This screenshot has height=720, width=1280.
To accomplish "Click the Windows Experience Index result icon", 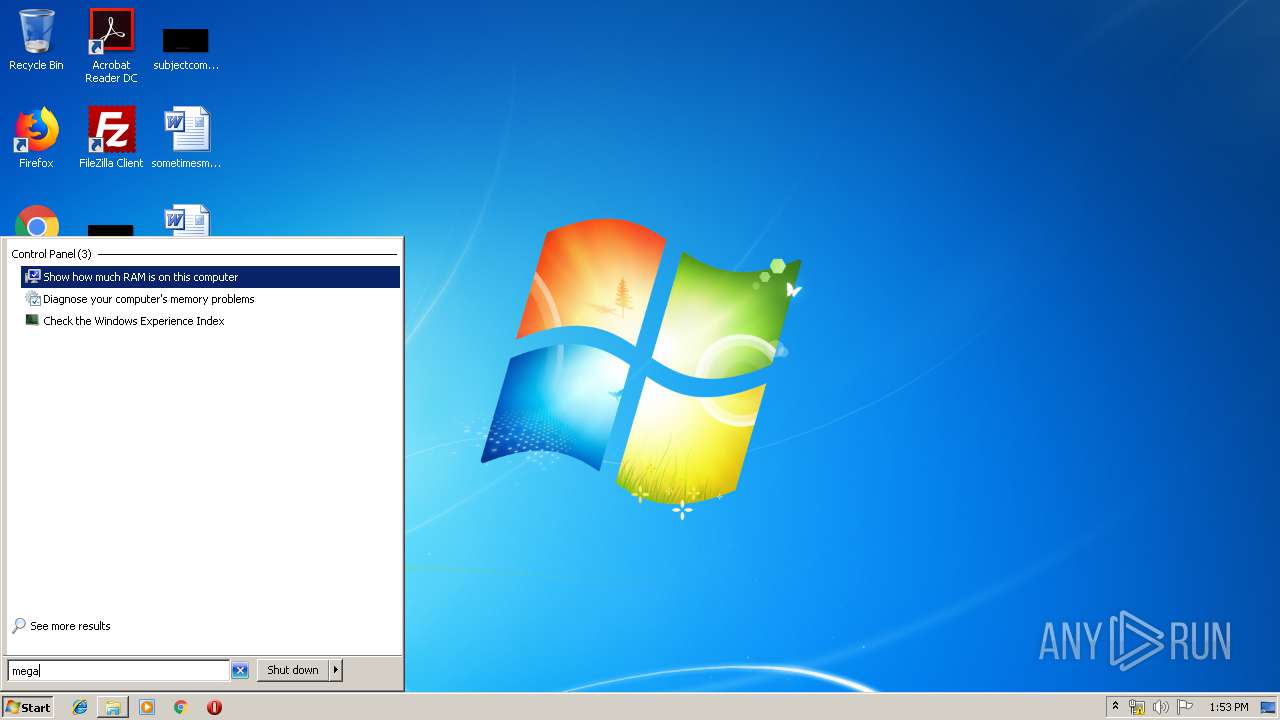I will 33,321.
